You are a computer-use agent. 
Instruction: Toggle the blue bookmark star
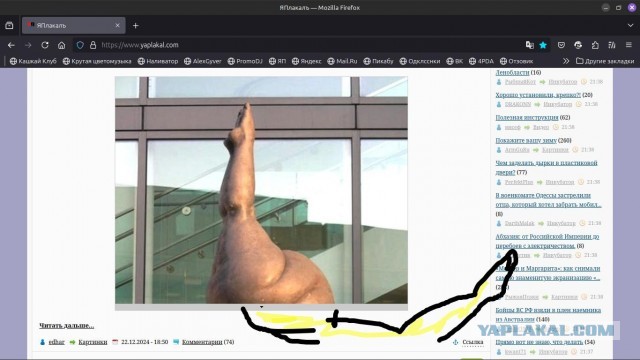(543, 45)
